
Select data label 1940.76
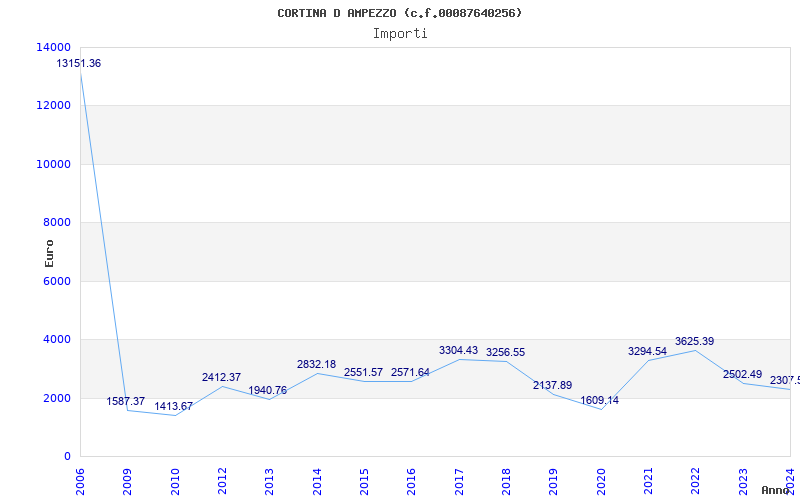click(x=267, y=391)
